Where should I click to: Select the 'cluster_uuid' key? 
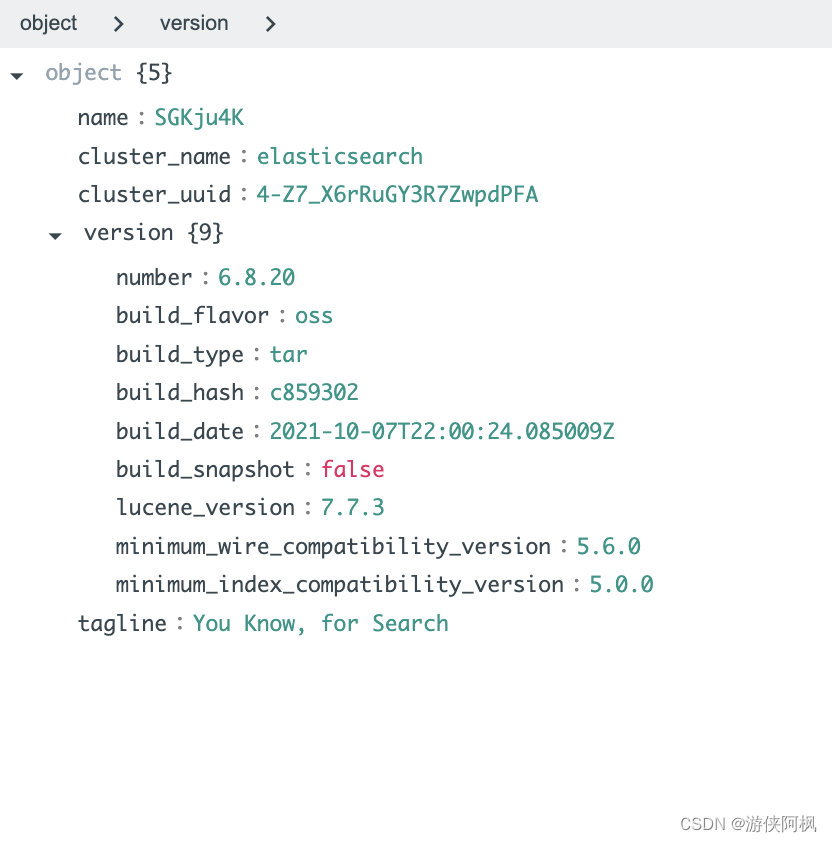154,194
